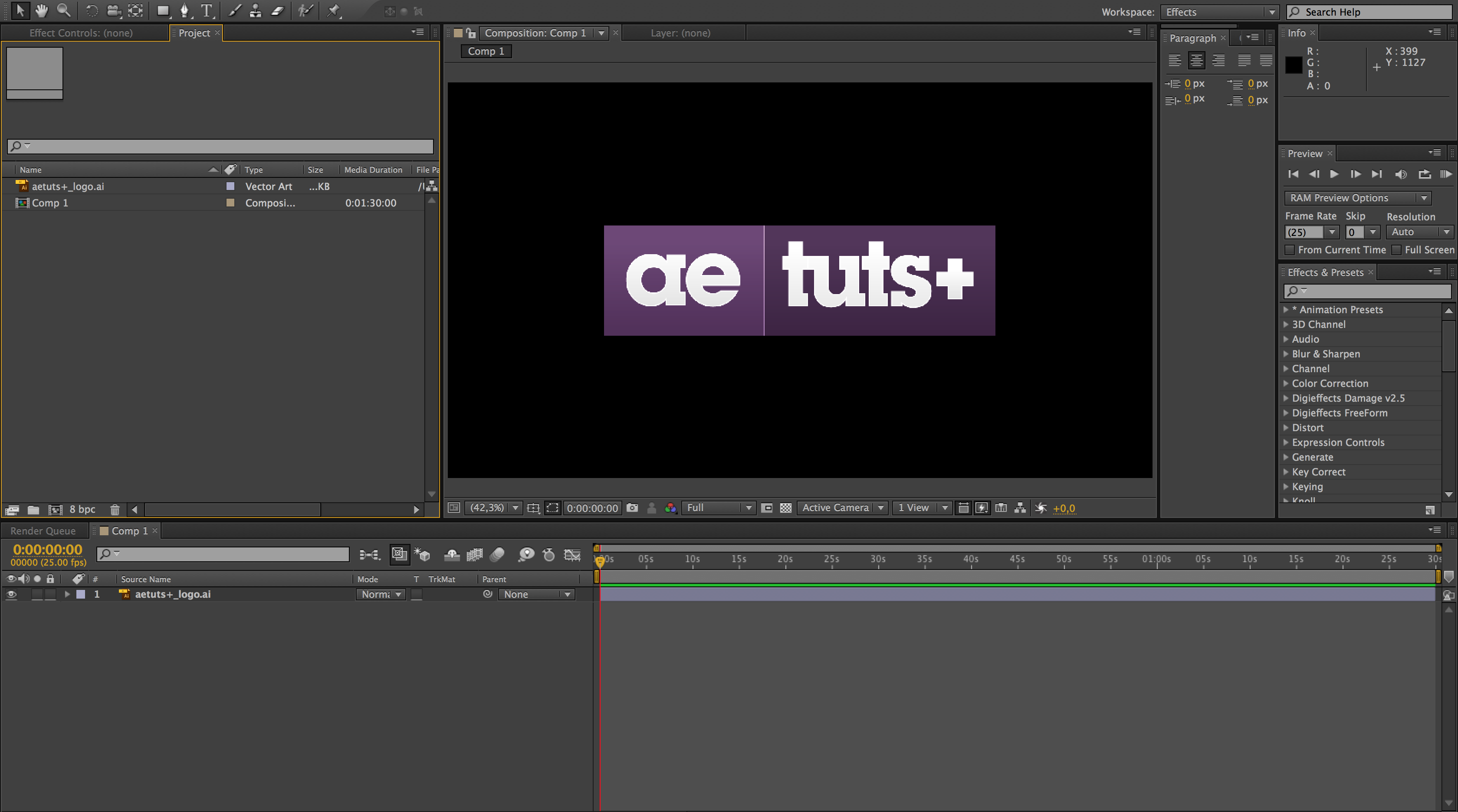Toggle frame blending switch in timeline

coord(474,554)
